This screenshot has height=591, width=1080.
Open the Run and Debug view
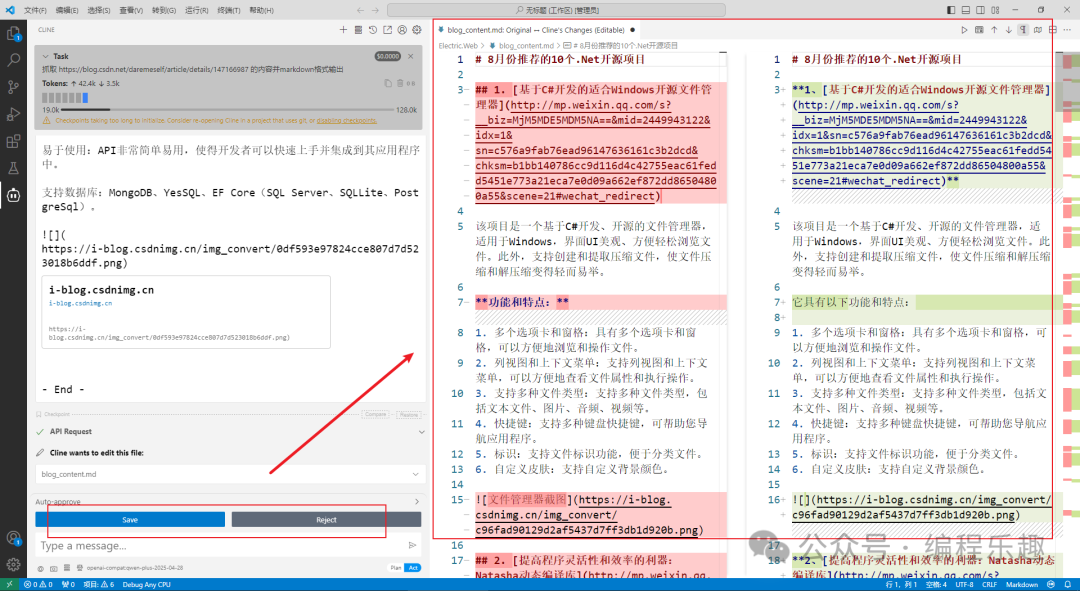click(x=13, y=114)
